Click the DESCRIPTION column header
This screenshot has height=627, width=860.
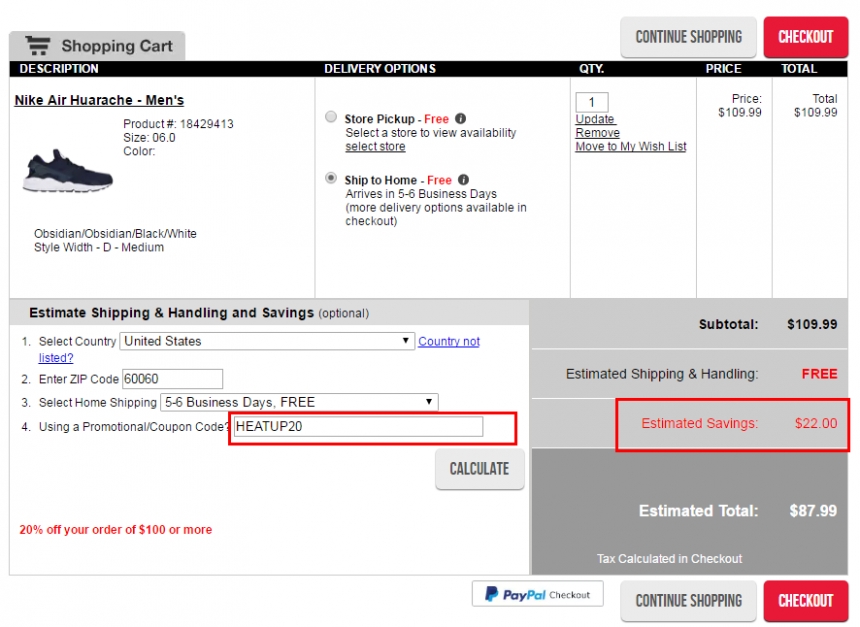59,69
